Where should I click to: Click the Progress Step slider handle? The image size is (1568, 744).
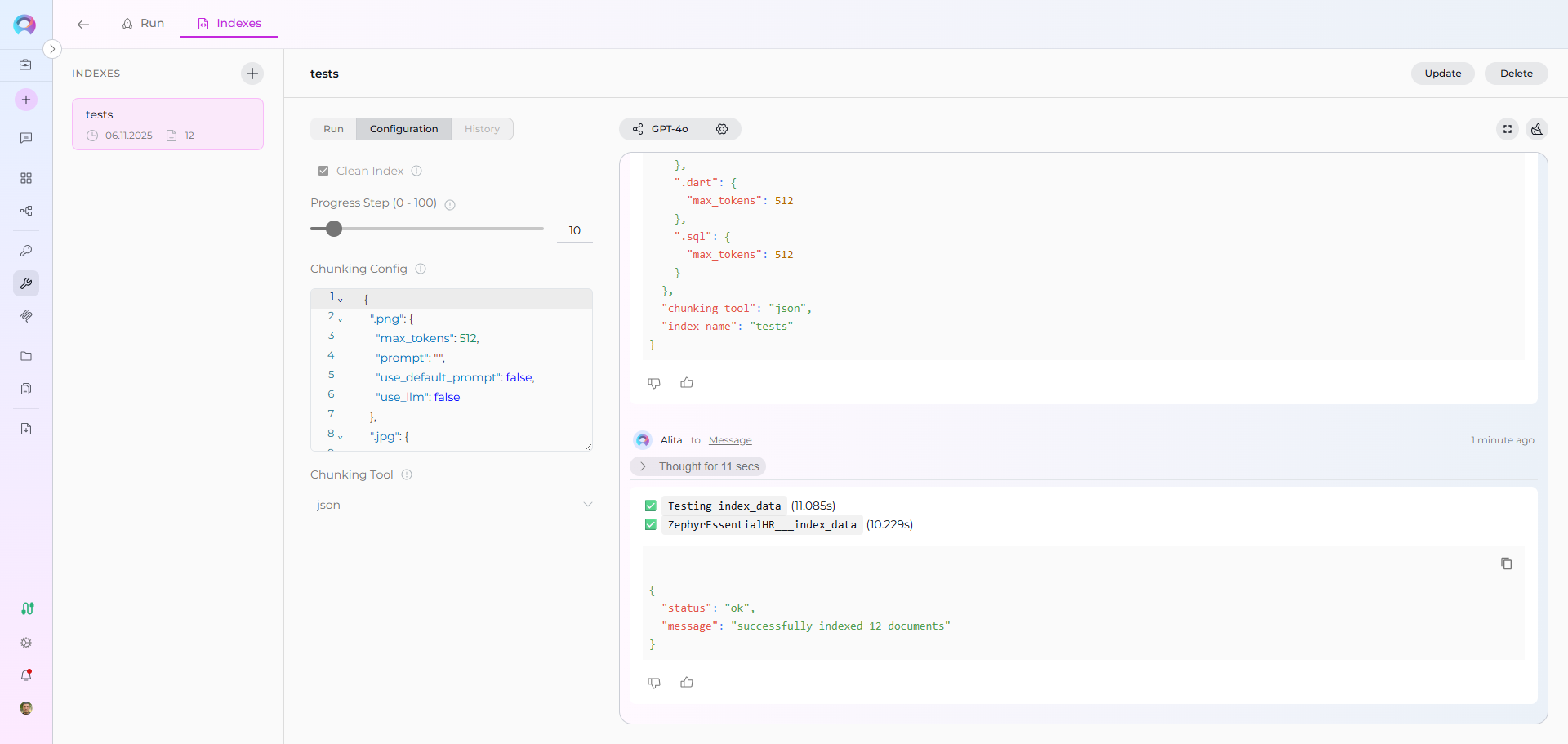(x=334, y=229)
